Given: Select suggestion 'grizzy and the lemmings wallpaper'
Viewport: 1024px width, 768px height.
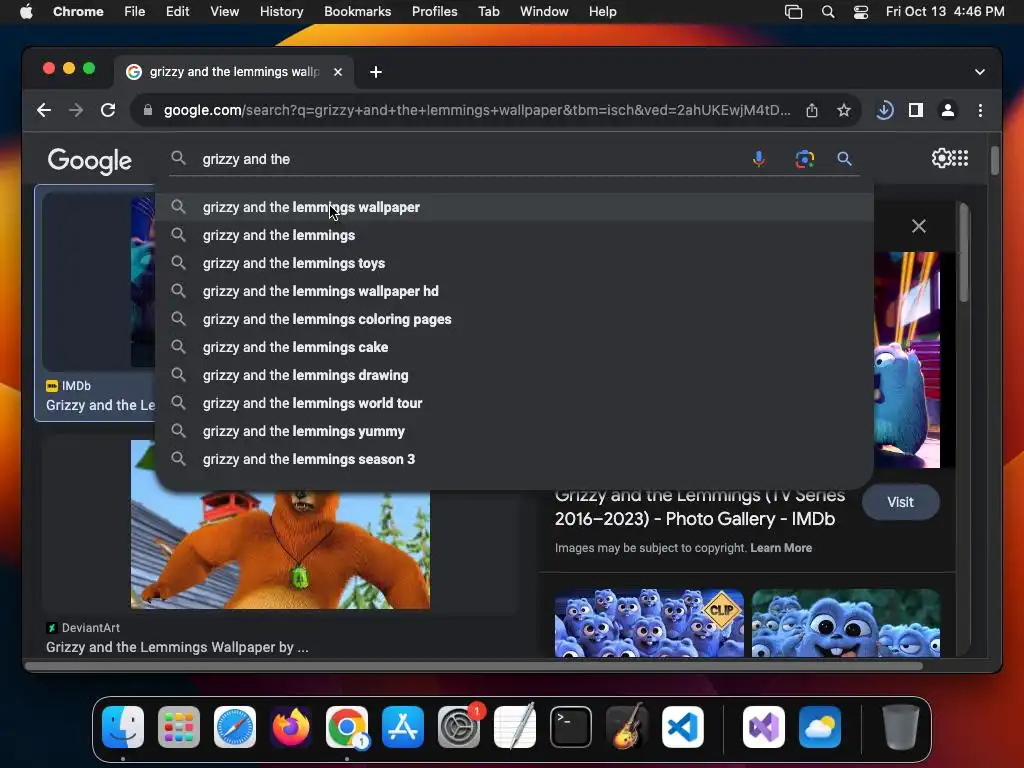Looking at the screenshot, I should pos(515,207).
